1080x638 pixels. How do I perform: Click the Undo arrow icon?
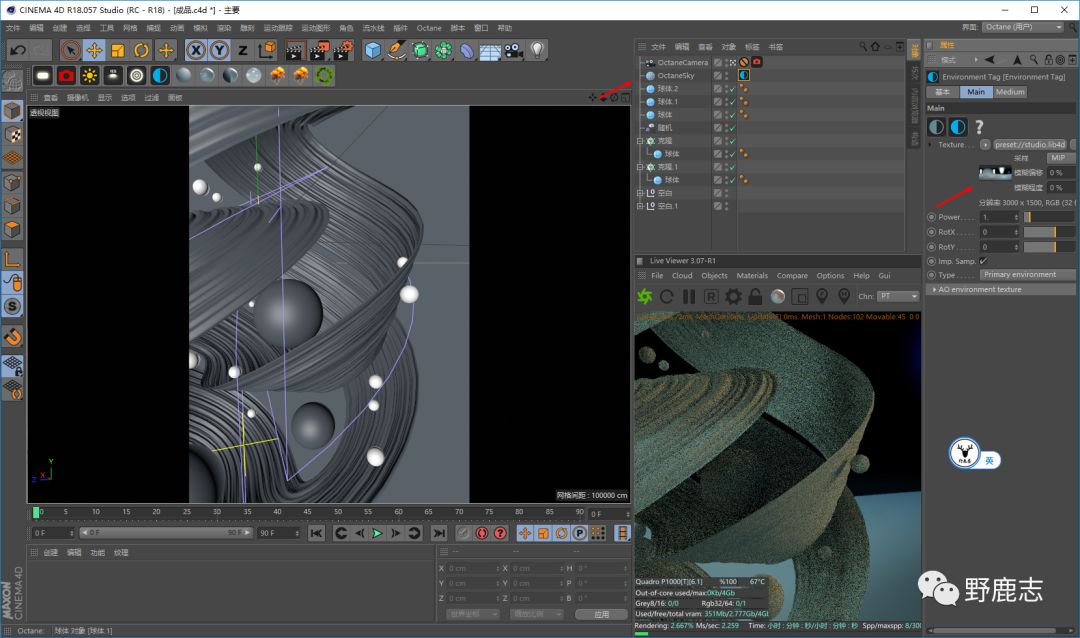[x=17, y=50]
